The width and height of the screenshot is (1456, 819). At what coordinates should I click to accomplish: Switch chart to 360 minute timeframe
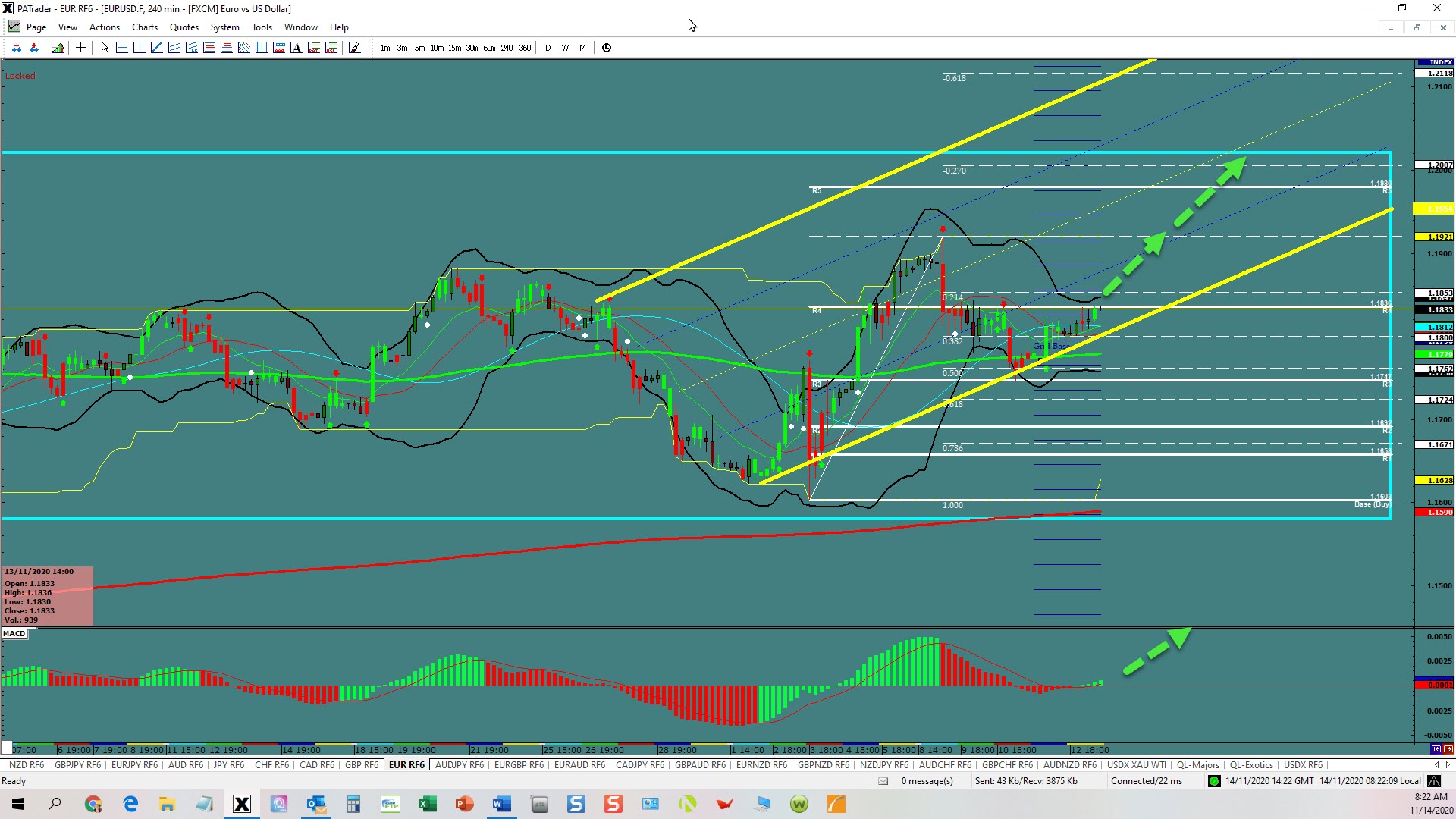click(x=525, y=48)
